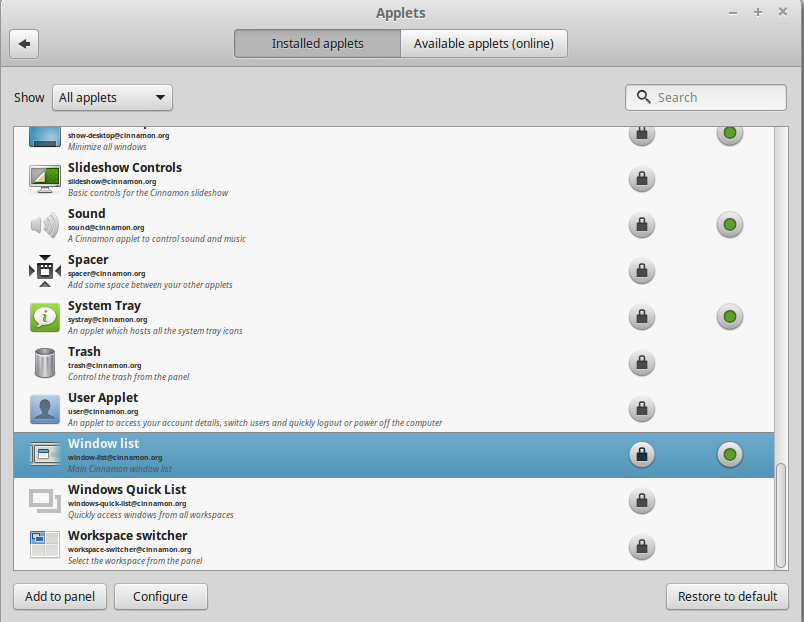
Task: Select the "Windows Quick List" applet name
Action: pos(127,490)
